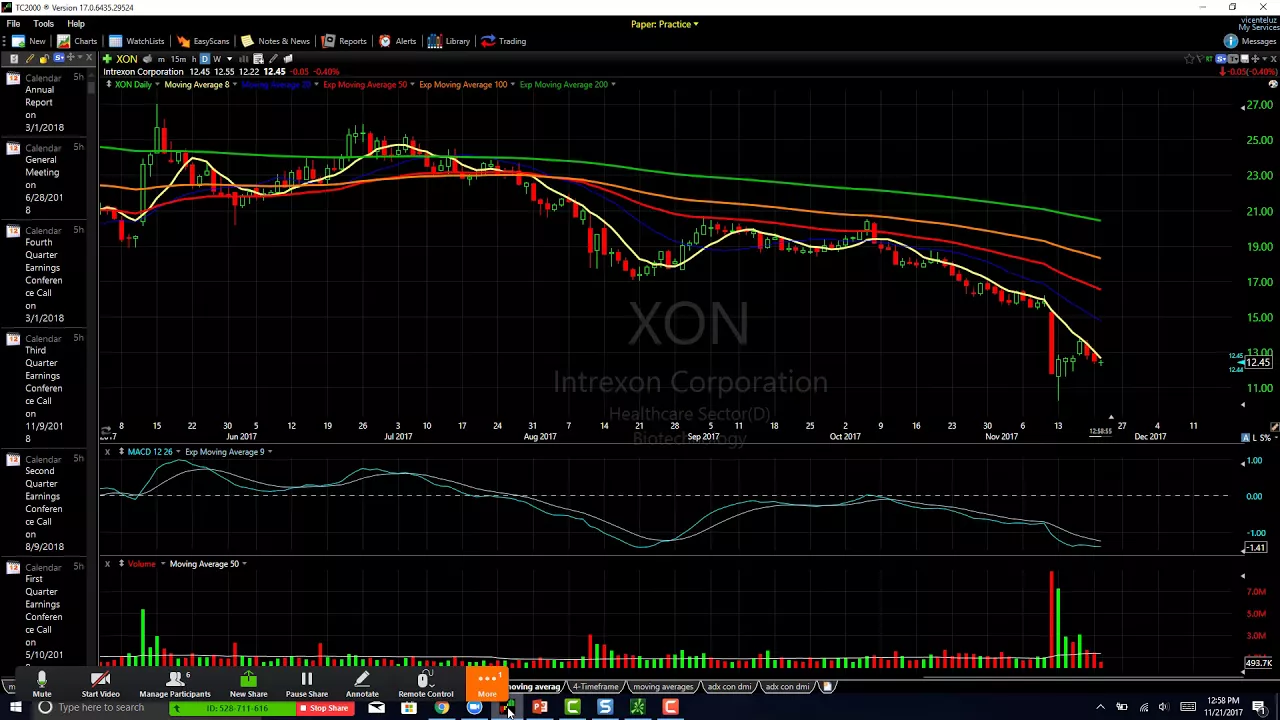Open Messages info icon
This screenshot has height=720, width=1280.
click(1230, 41)
